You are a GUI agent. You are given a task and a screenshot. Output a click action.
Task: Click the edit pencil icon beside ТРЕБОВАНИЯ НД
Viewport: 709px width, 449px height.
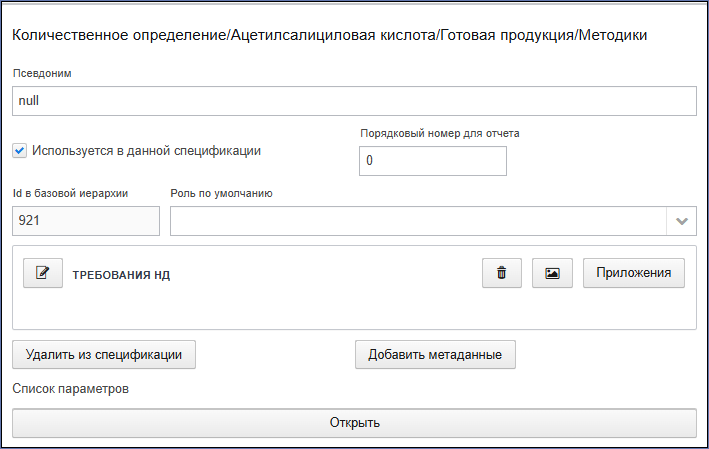coord(43,273)
